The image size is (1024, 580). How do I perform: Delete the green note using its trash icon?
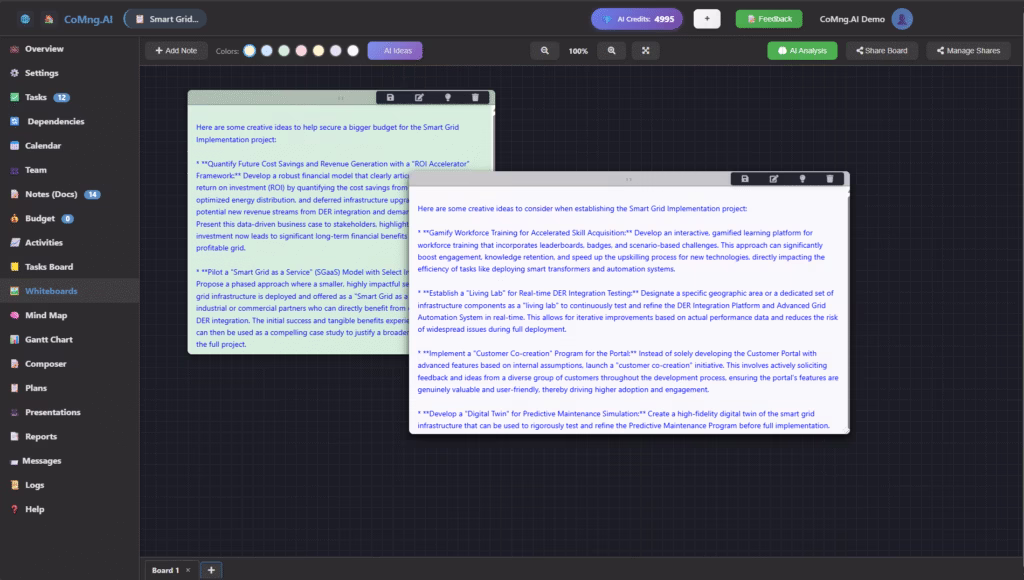click(475, 97)
